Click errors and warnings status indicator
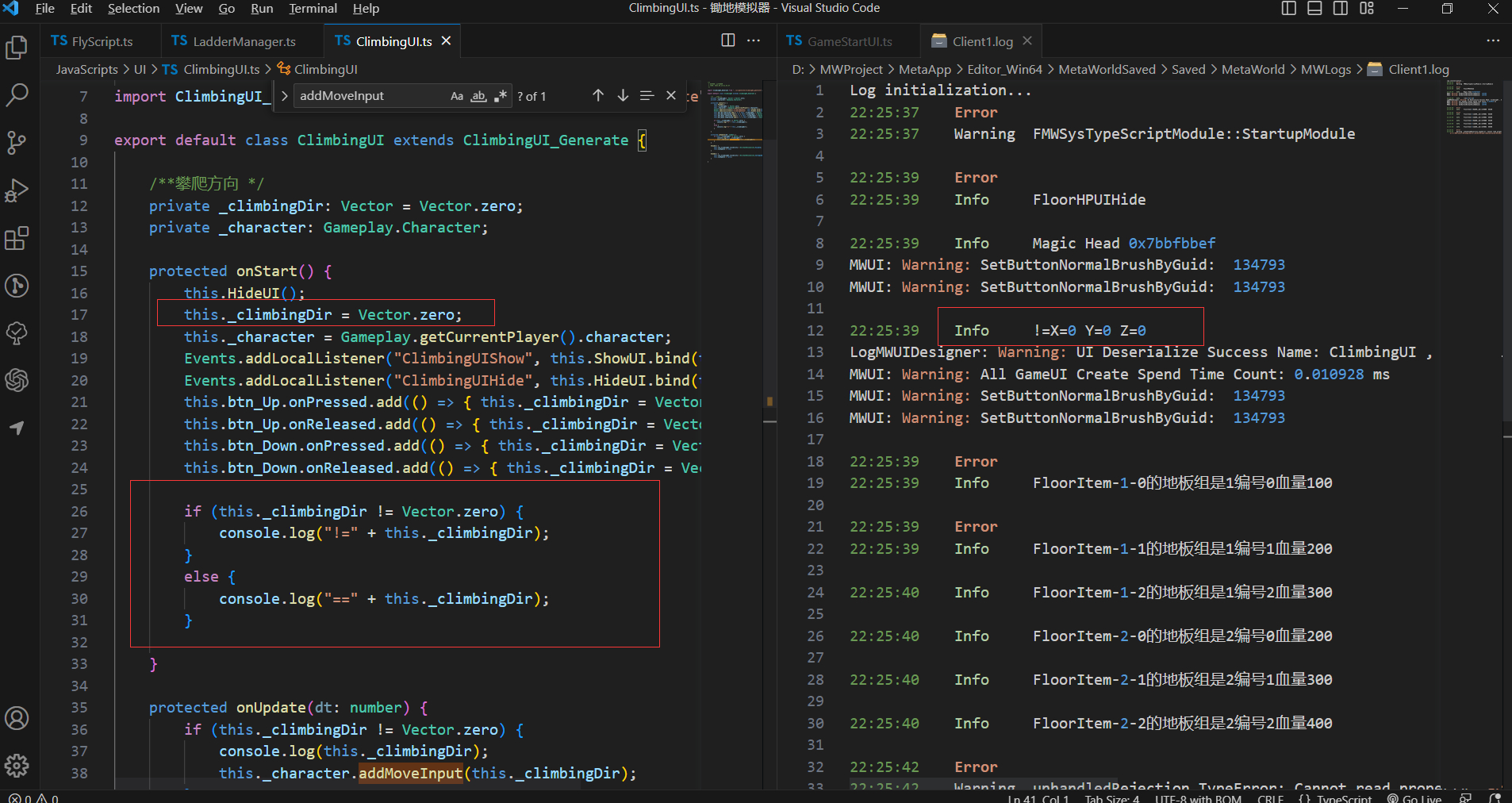 point(33,798)
